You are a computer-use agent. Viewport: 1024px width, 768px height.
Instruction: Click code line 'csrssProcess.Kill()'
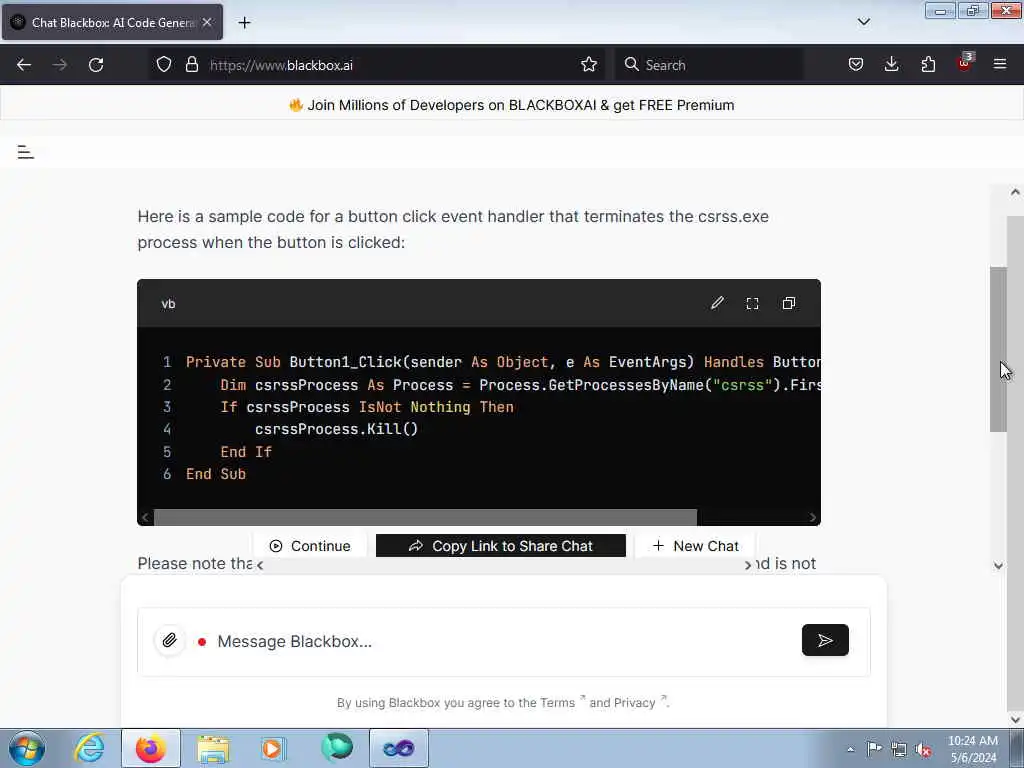coord(336,429)
